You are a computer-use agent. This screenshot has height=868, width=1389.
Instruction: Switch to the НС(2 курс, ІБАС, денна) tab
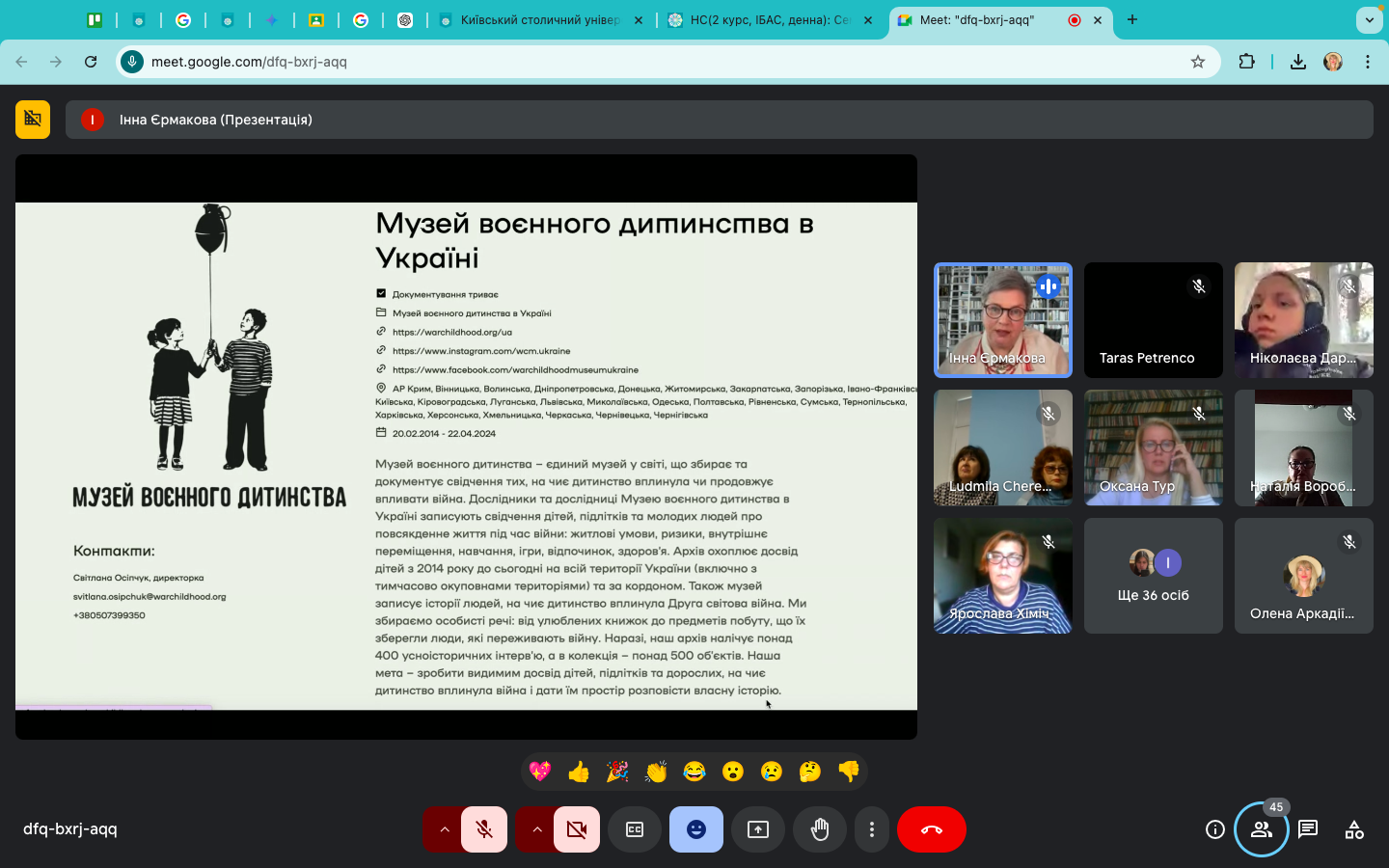(x=768, y=20)
